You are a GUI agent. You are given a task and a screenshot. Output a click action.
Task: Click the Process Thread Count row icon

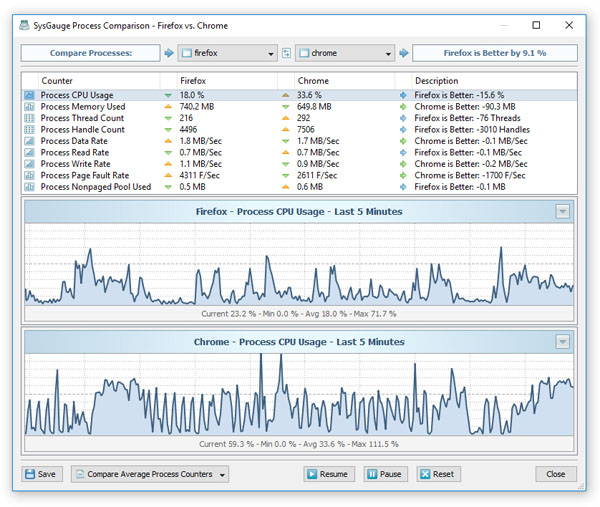pyautogui.click(x=29, y=118)
